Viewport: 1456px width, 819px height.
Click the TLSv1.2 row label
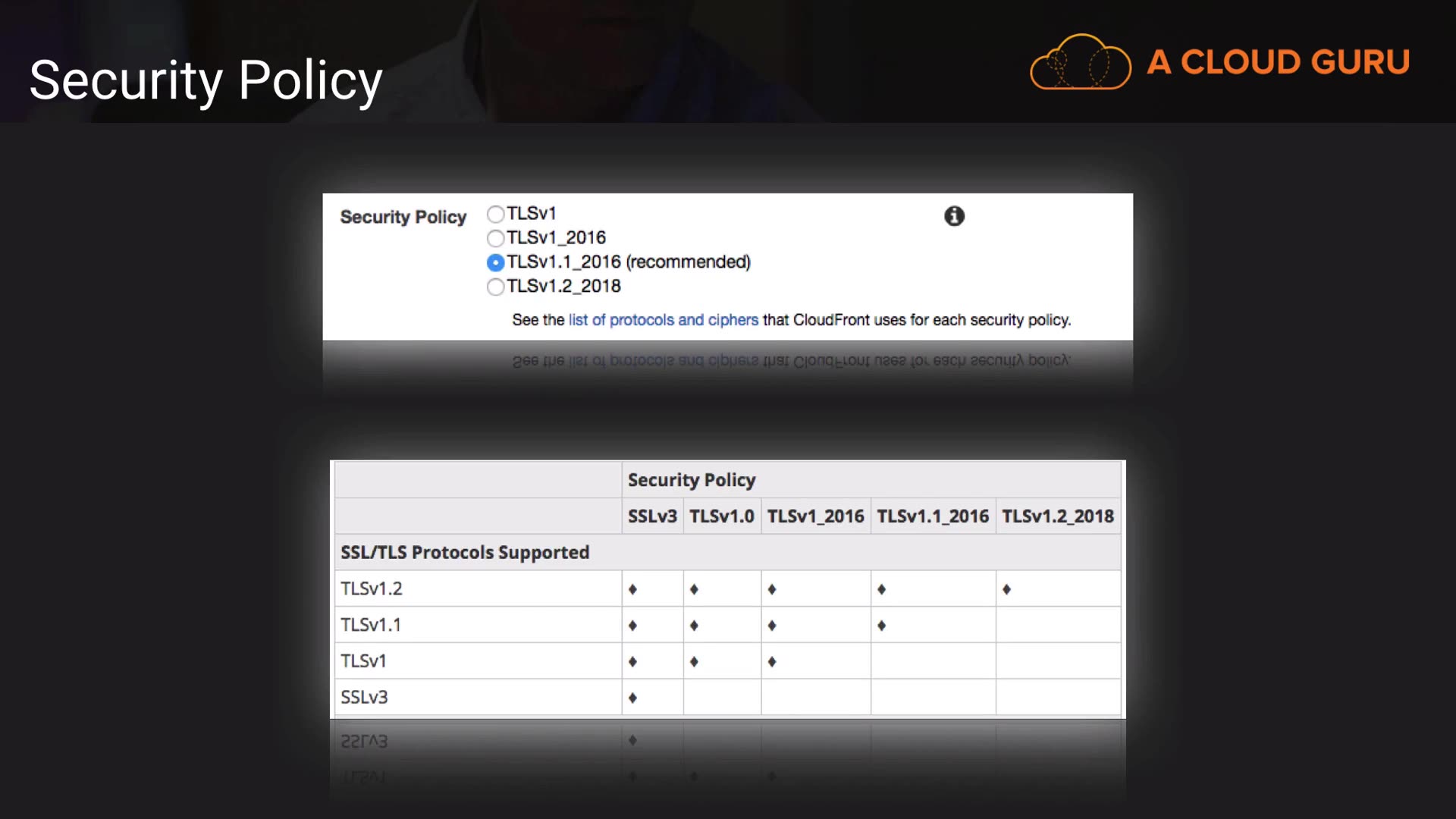(x=372, y=588)
